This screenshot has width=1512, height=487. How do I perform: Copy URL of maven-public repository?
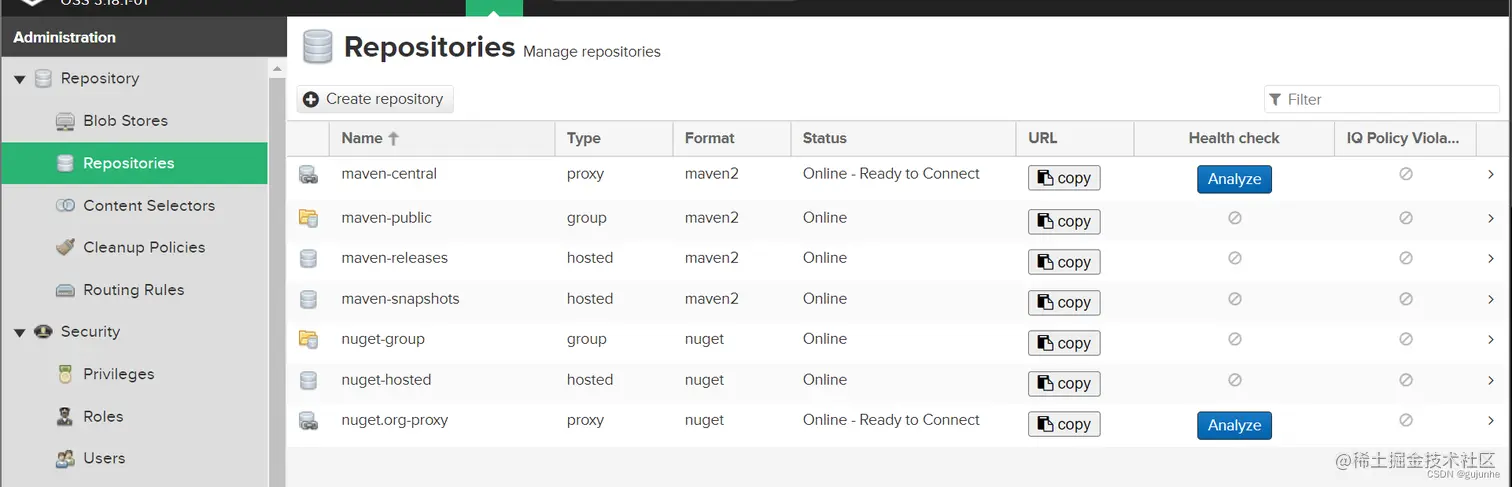(1064, 221)
